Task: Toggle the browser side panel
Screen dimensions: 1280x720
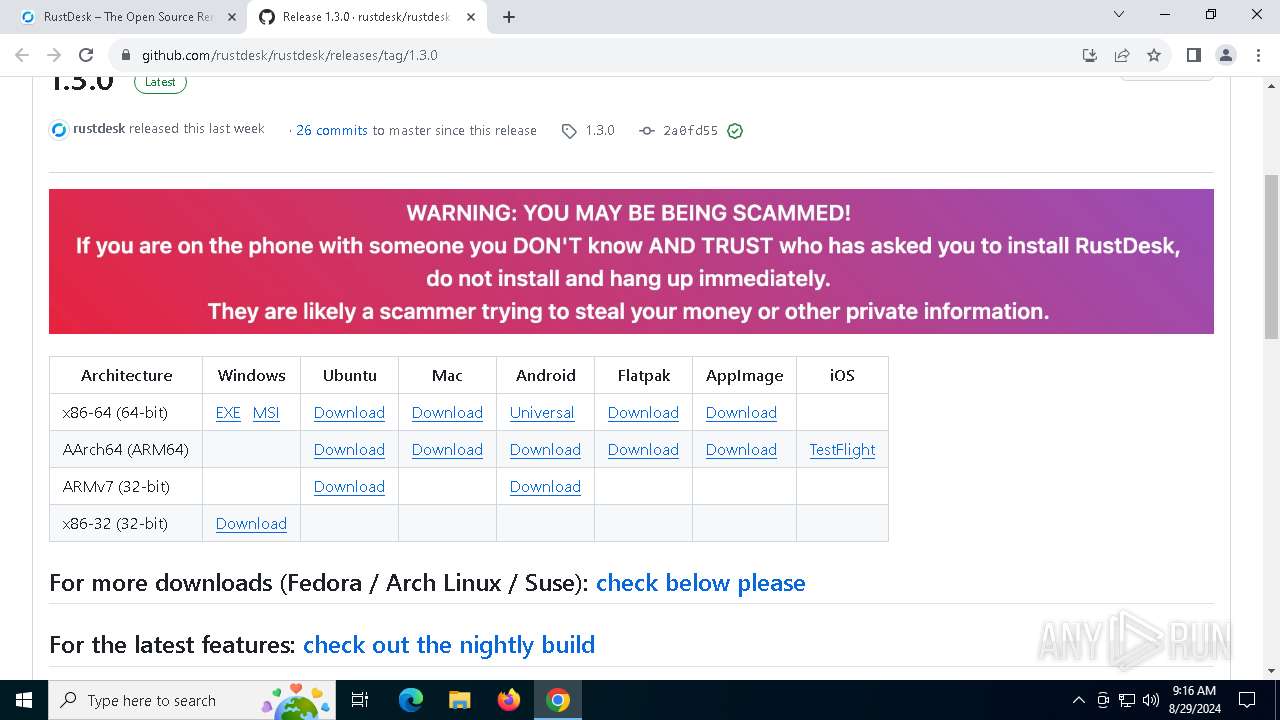Action: click(1193, 55)
